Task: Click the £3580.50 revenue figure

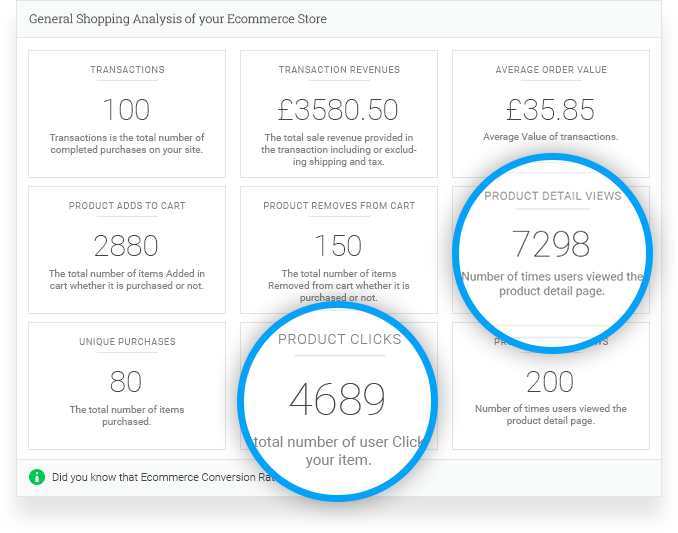Action: [338, 110]
